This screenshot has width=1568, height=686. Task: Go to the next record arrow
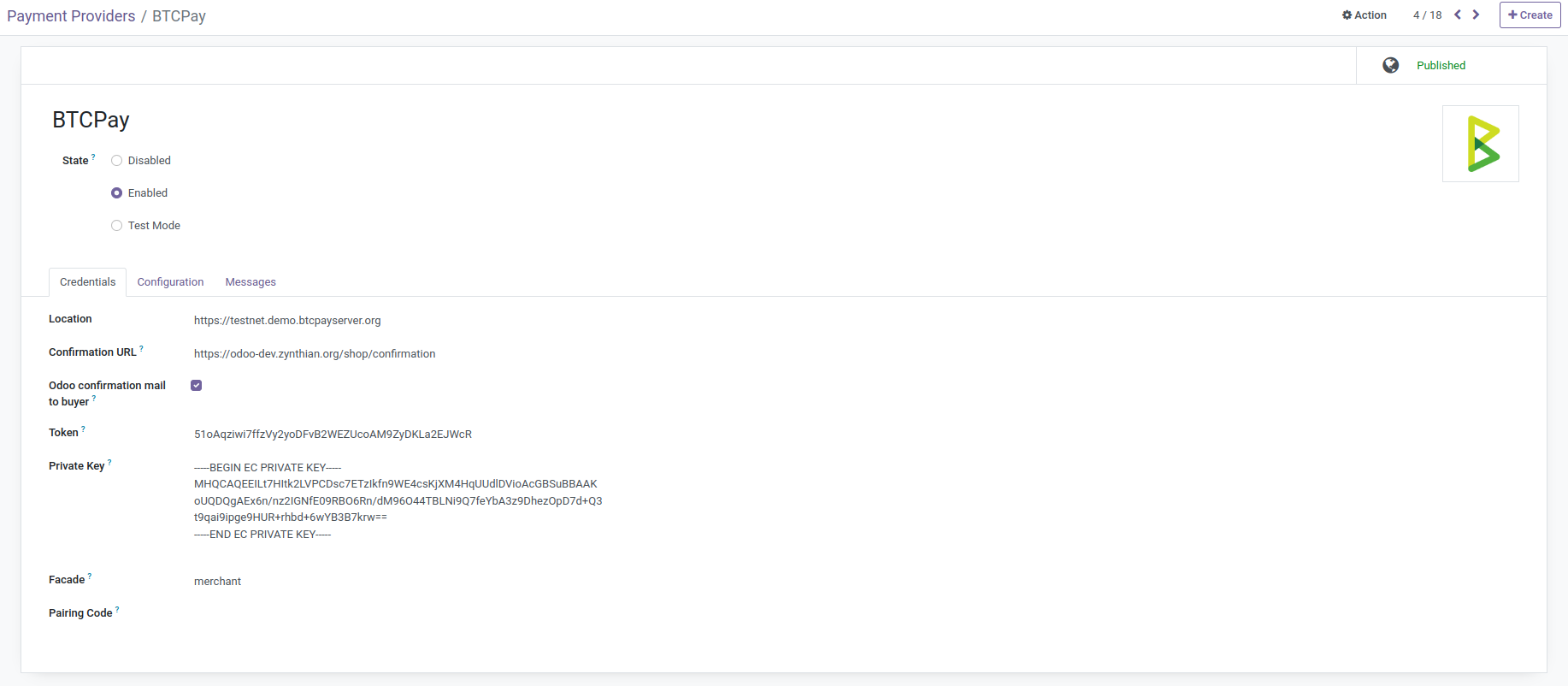tap(1476, 15)
